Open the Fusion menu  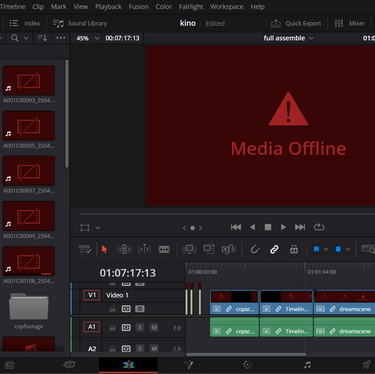[139, 7]
